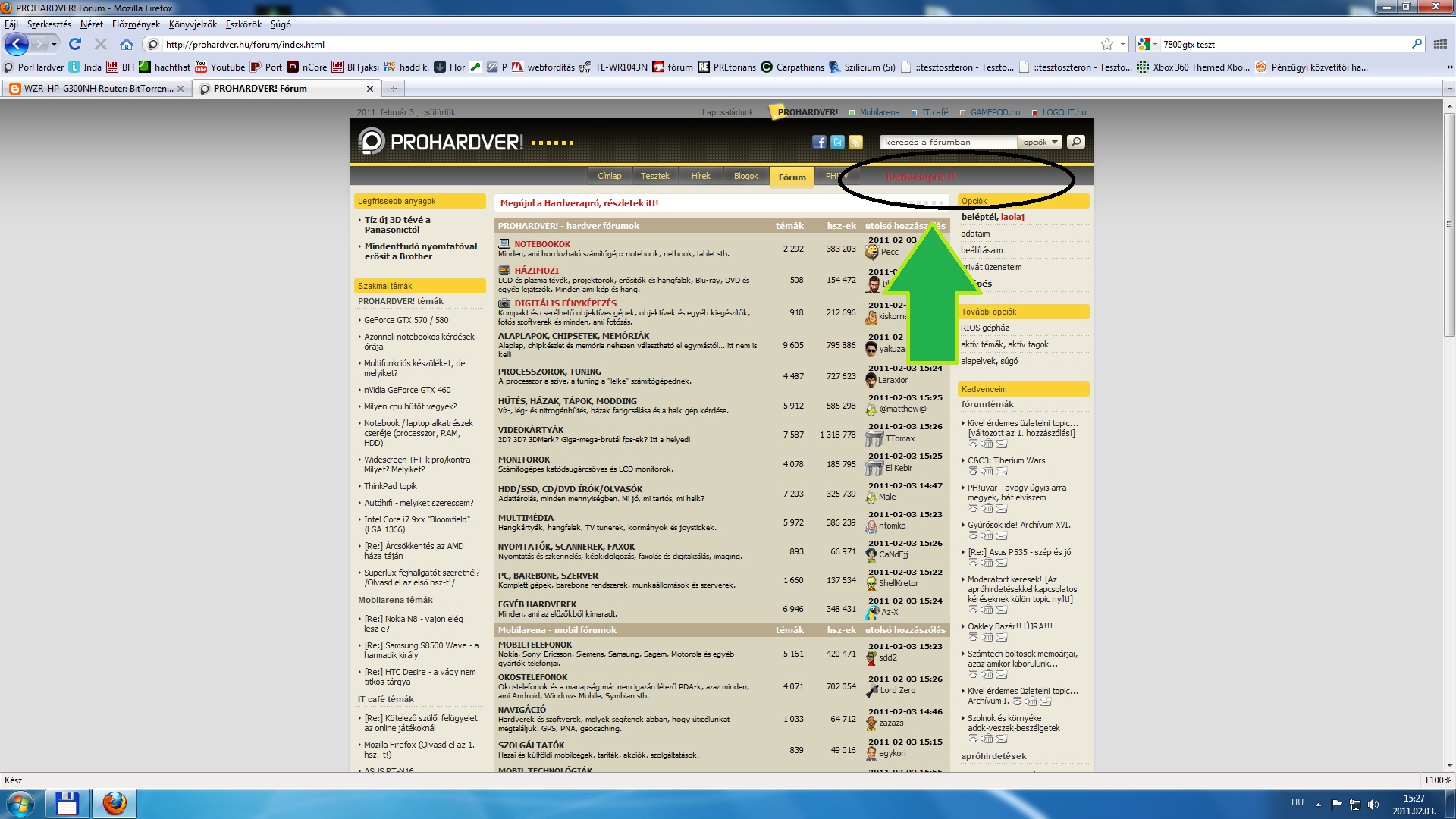Open the VIDEOKÁRTYÁK forum link

531,430
